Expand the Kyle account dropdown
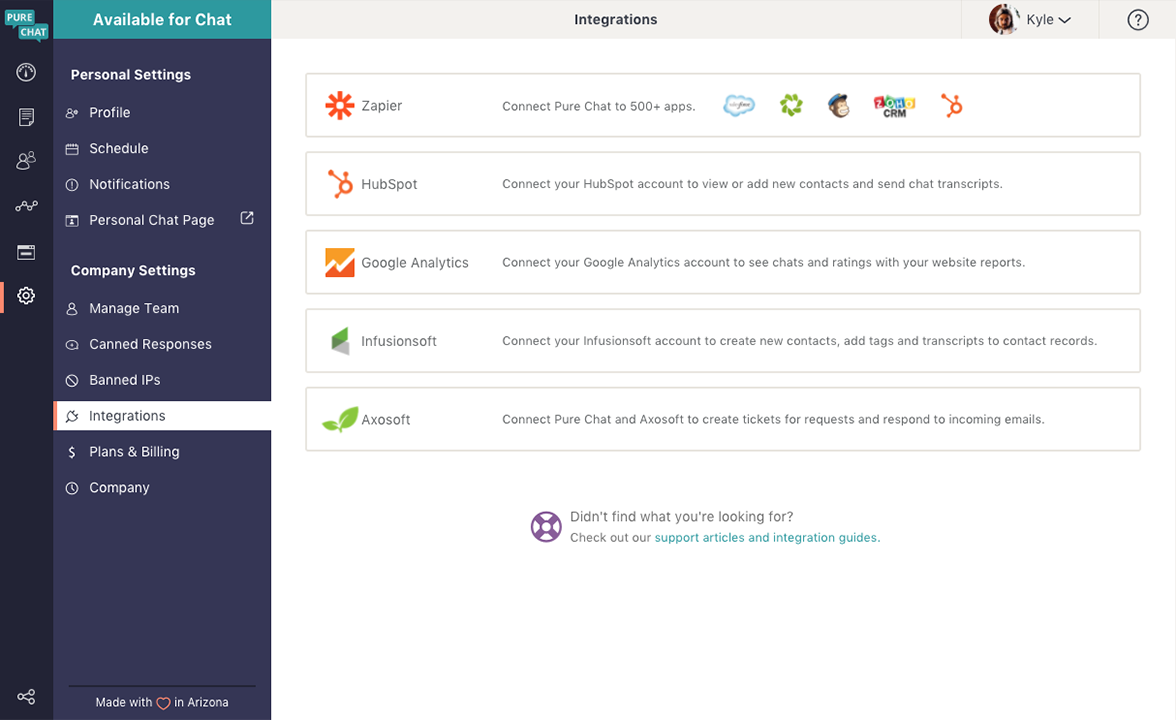 click(1048, 20)
